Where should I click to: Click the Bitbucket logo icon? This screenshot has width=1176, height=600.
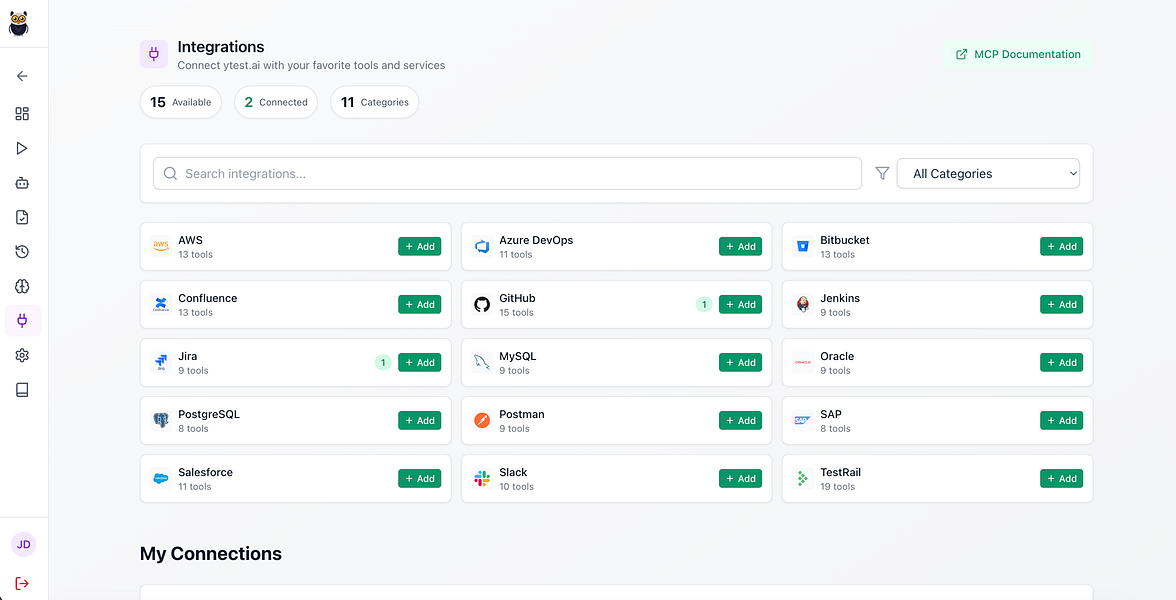(x=802, y=246)
